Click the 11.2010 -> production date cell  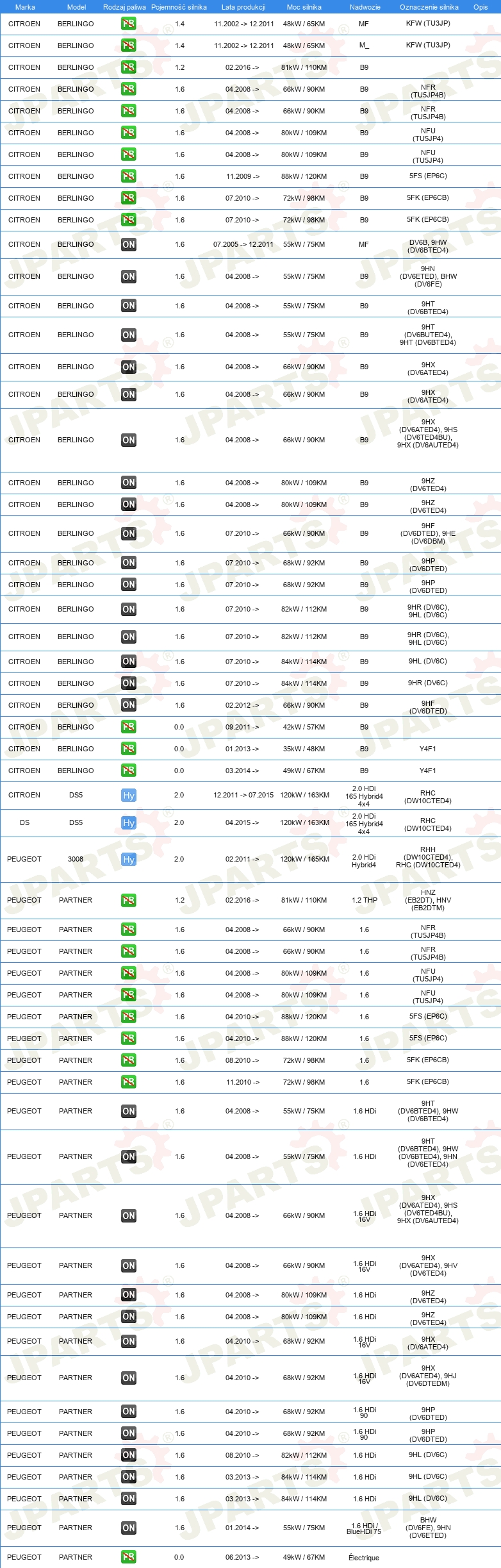(x=243, y=1082)
